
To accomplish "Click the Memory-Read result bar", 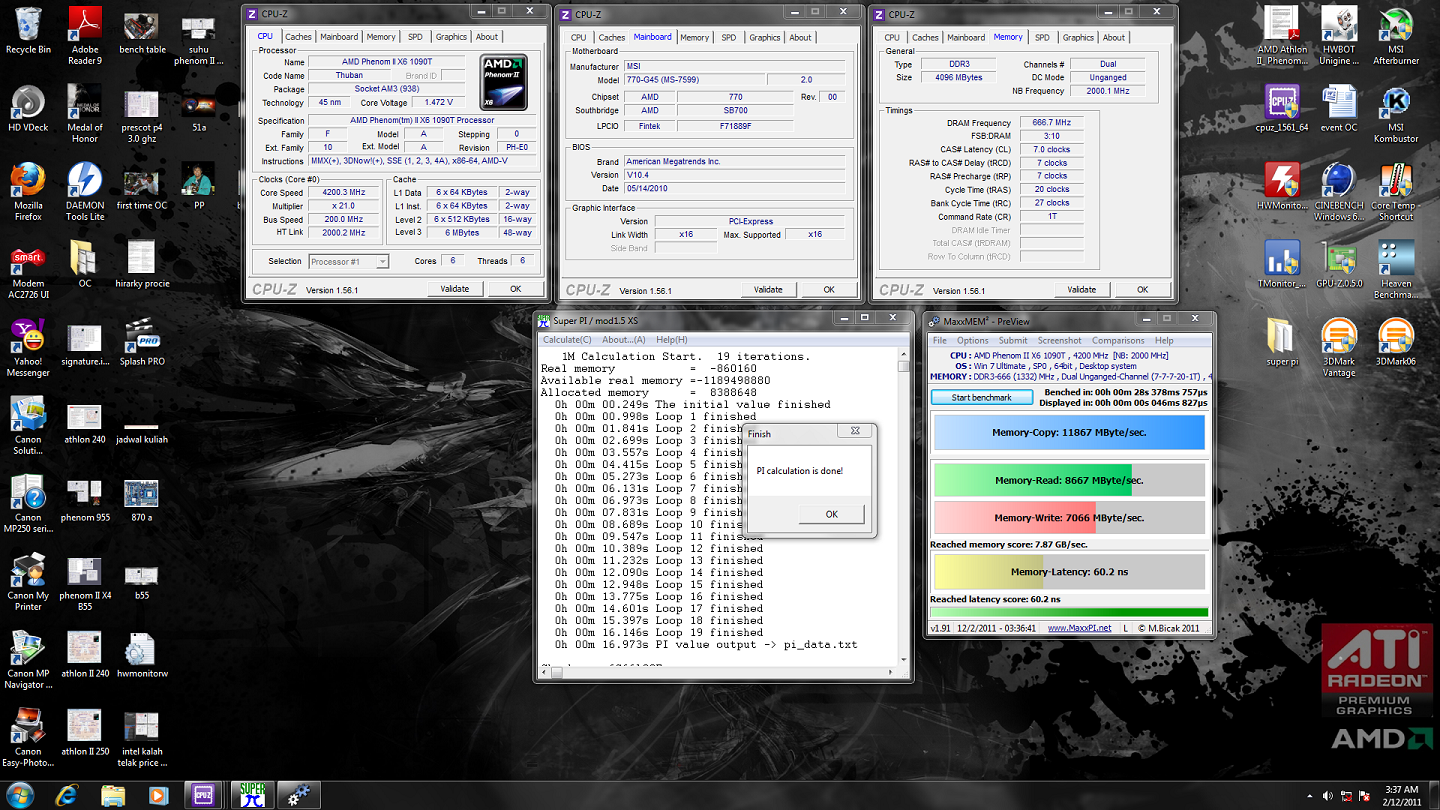I will [x=1068, y=480].
